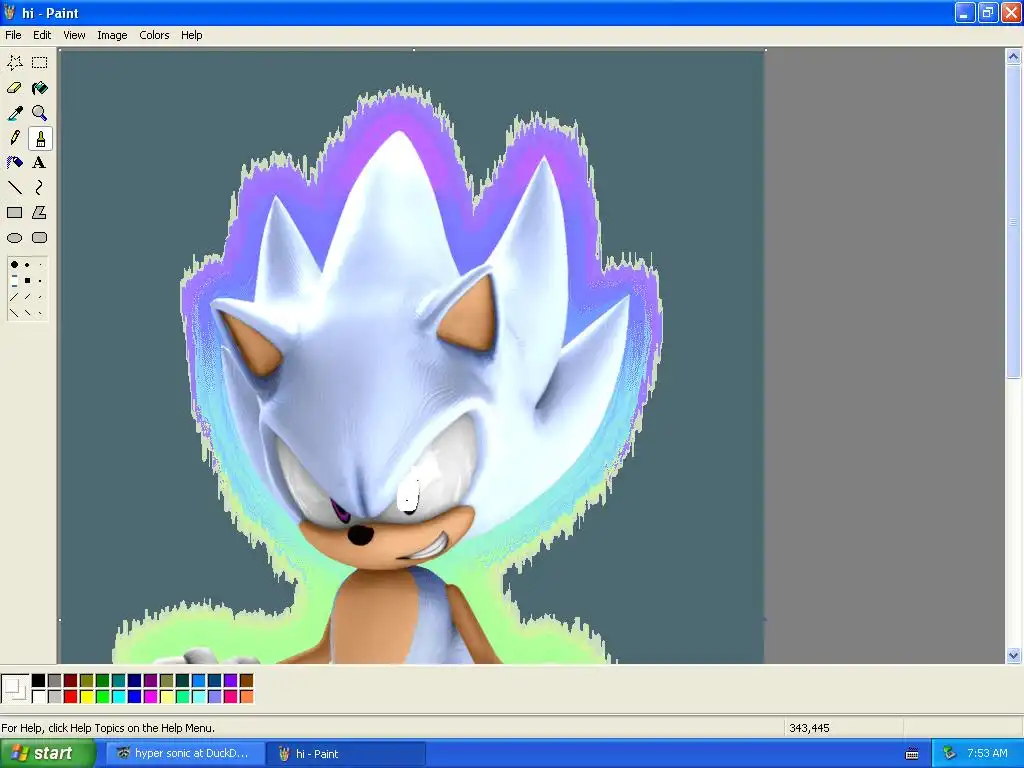Pick the cyan color swatch
This screenshot has height=768, width=1024.
pyautogui.click(x=118, y=697)
